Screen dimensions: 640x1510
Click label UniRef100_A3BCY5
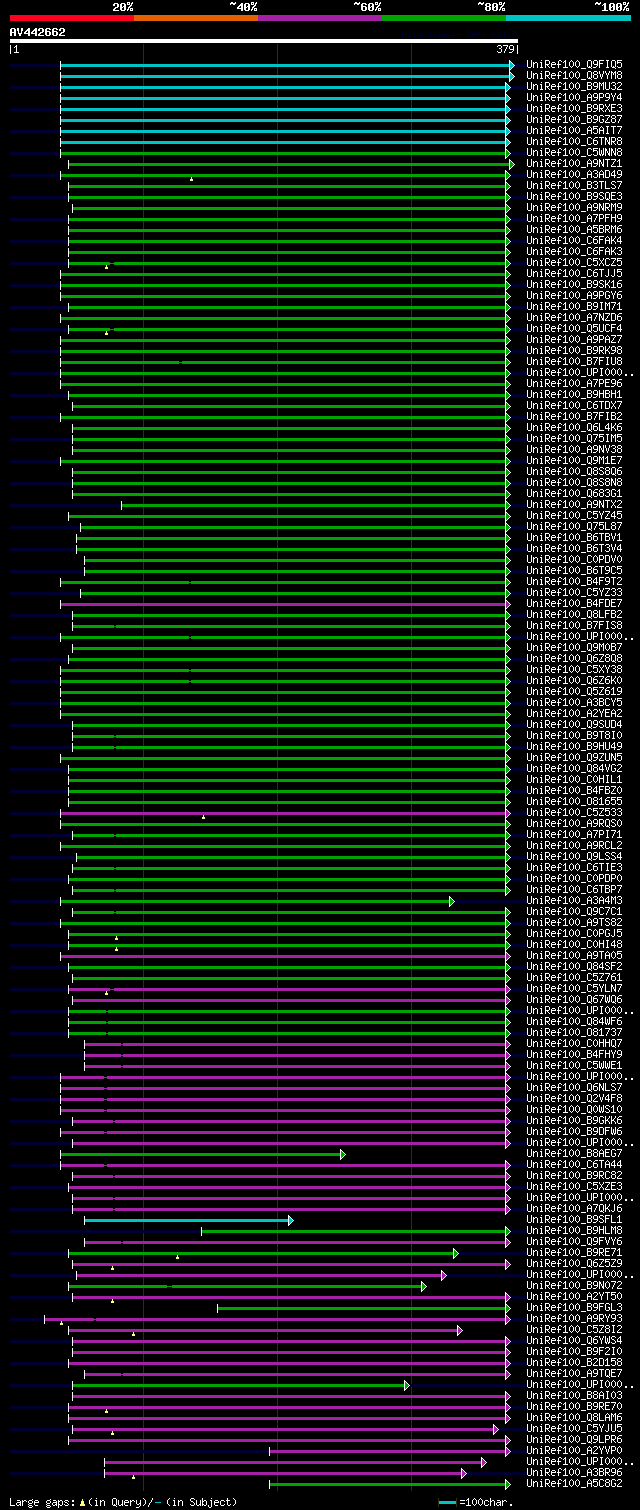pyautogui.click(x=574, y=702)
